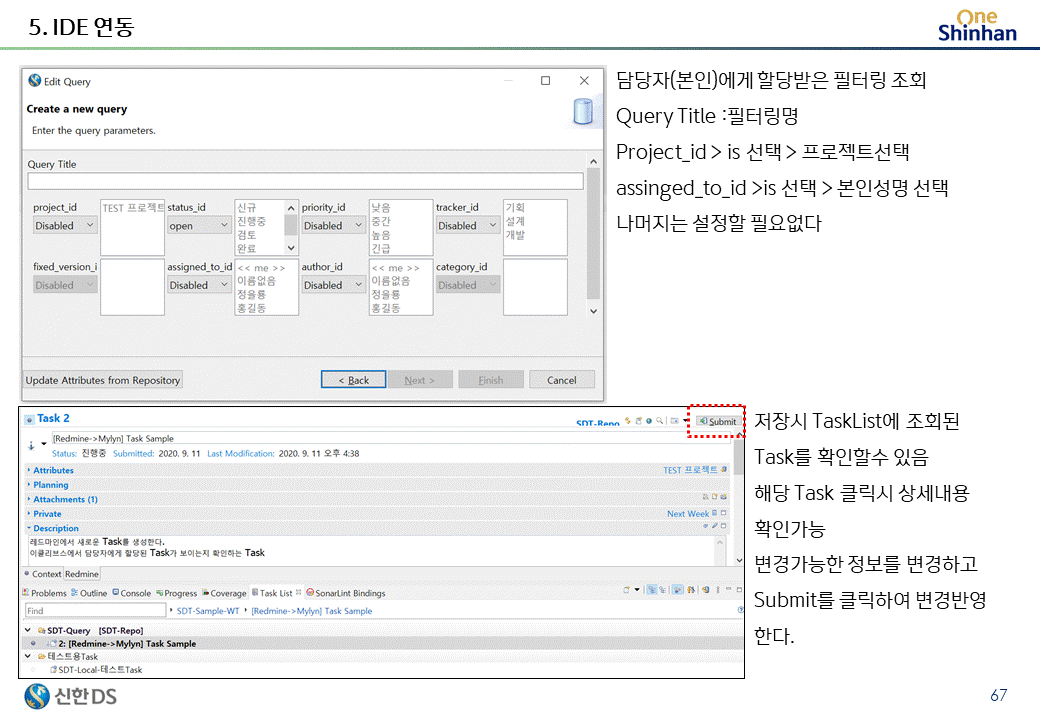The height and width of the screenshot is (720, 1040).
Task: Open the author_id operator dropdown
Action: click(x=334, y=285)
